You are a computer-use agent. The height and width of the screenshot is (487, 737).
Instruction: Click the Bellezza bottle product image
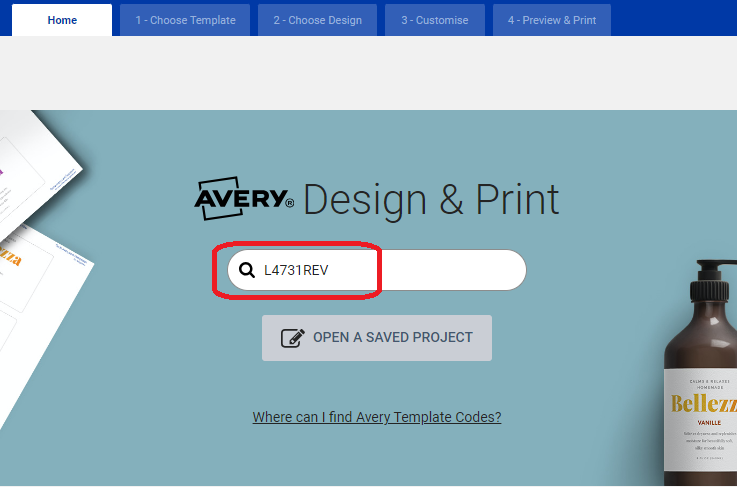pos(700,372)
